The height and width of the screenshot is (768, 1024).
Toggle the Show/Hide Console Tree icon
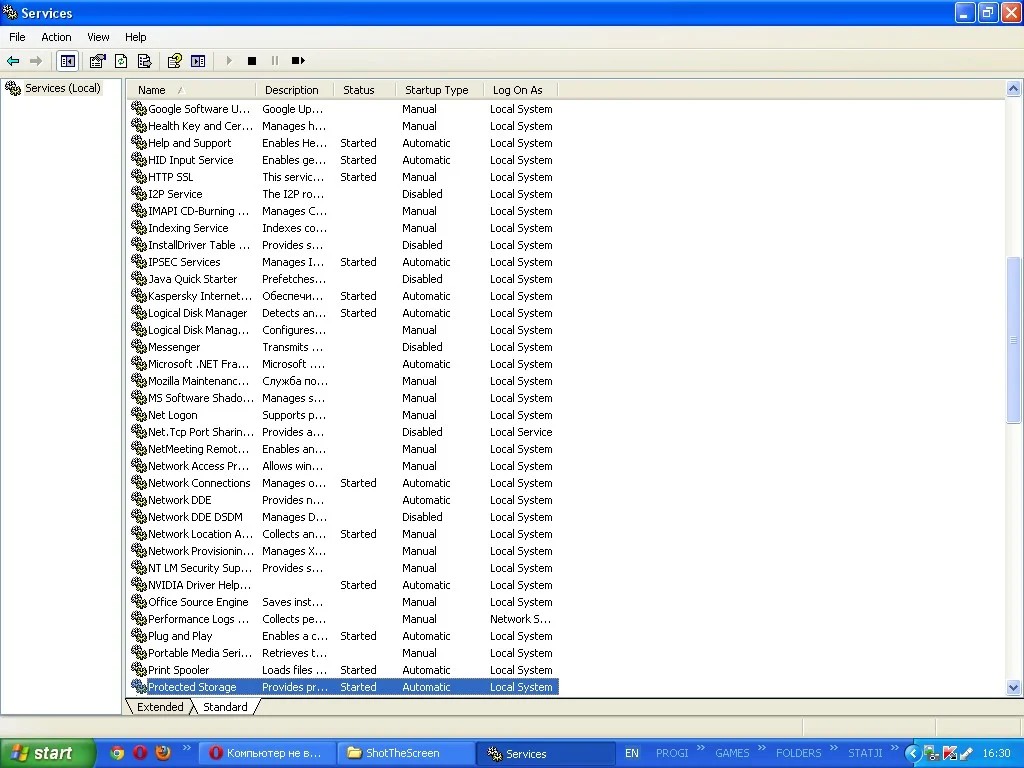coord(67,61)
